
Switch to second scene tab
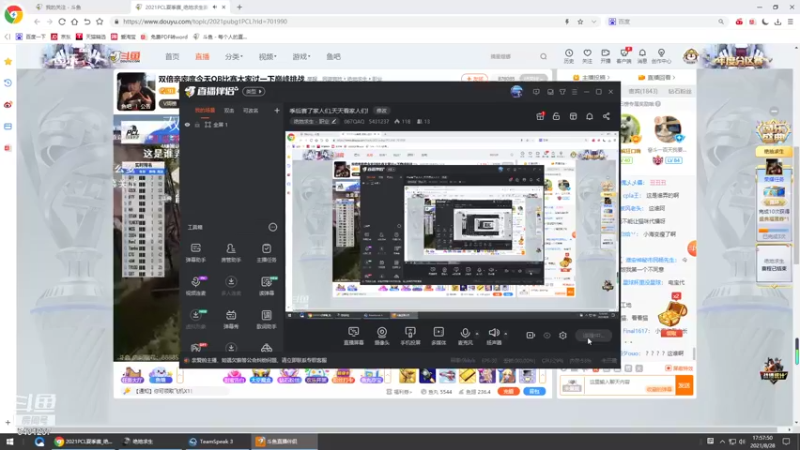[229, 110]
